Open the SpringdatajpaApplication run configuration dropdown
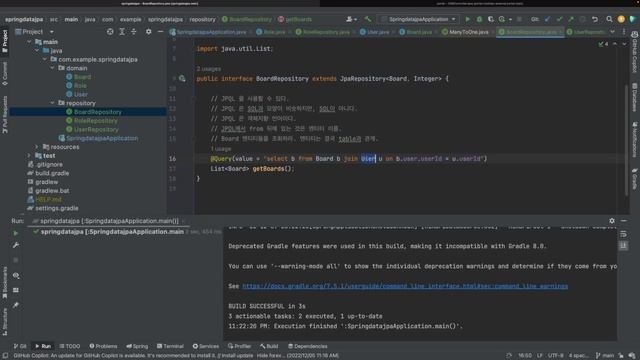640x360 pixels. [418, 19]
